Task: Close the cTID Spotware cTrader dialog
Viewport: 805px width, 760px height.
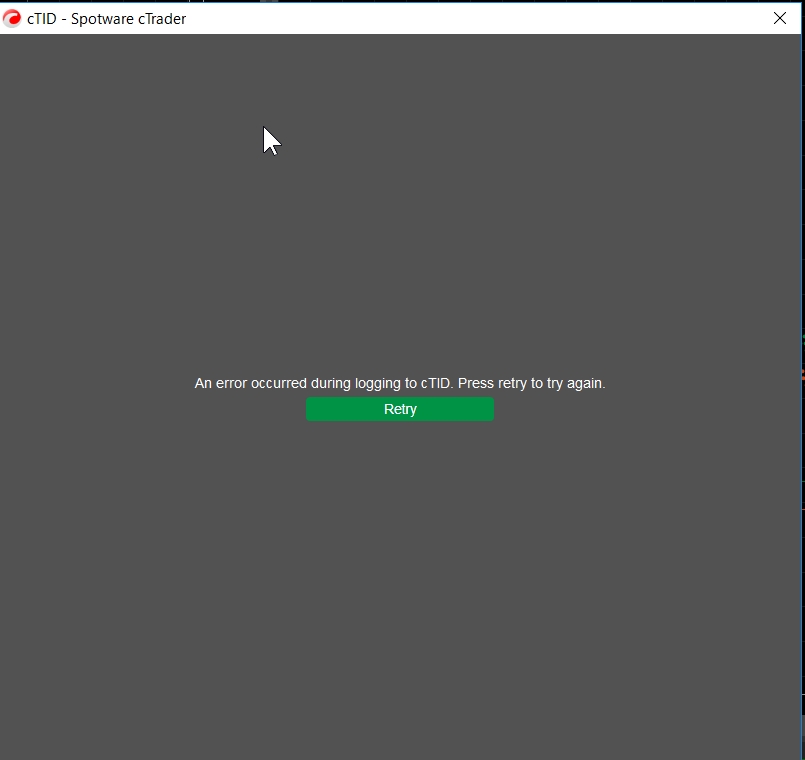Action: tap(779, 18)
